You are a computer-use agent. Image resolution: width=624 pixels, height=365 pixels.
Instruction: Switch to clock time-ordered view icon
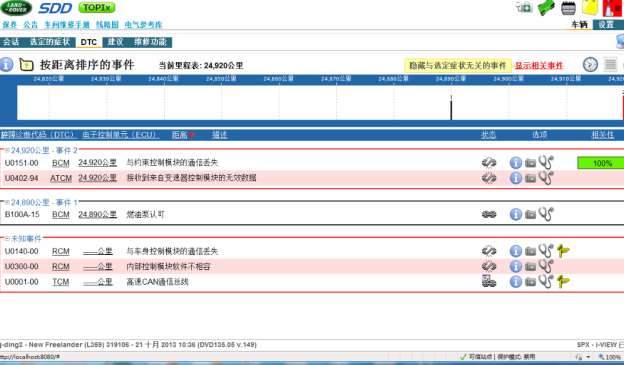click(590, 64)
